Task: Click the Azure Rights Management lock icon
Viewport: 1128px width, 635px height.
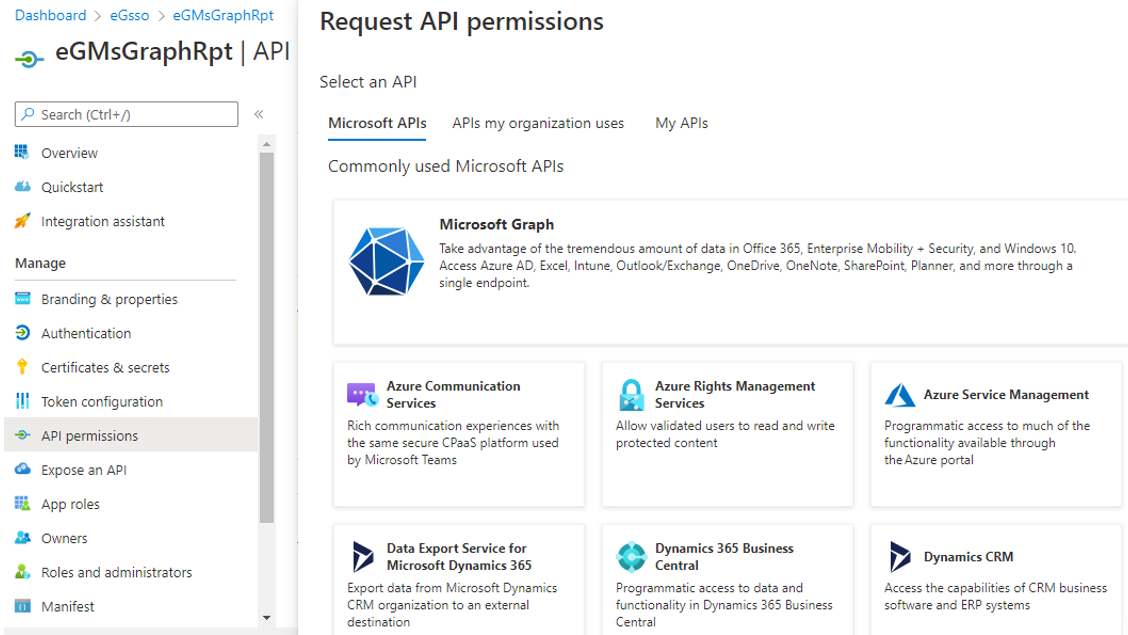Action: click(x=631, y=395)
